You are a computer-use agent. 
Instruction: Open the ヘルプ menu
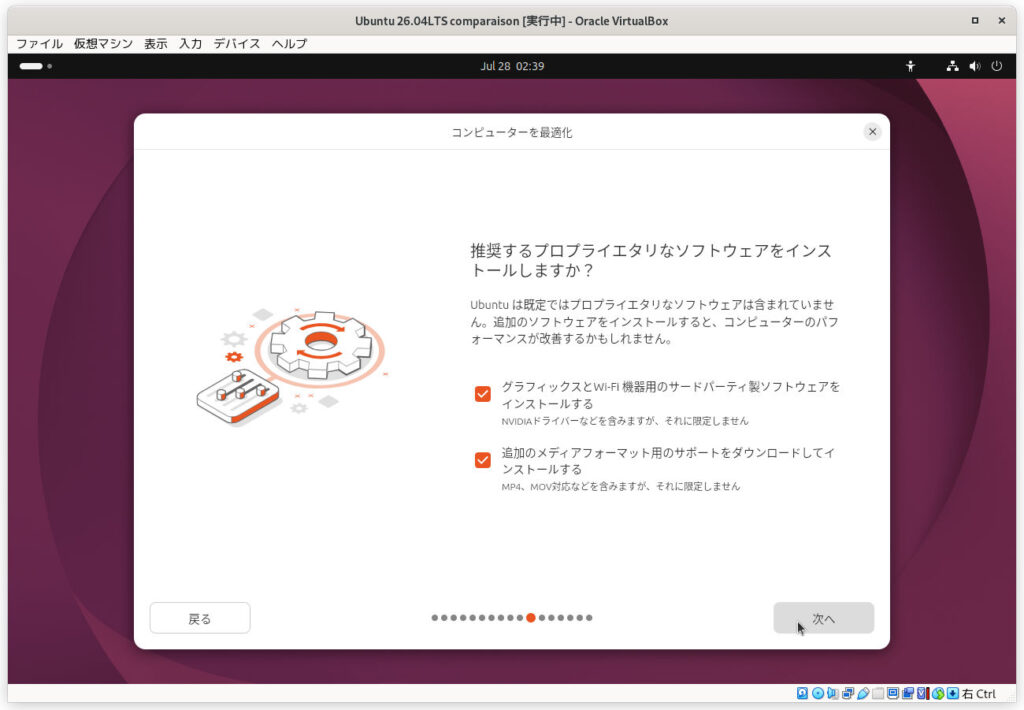click(x=289, y=44)
